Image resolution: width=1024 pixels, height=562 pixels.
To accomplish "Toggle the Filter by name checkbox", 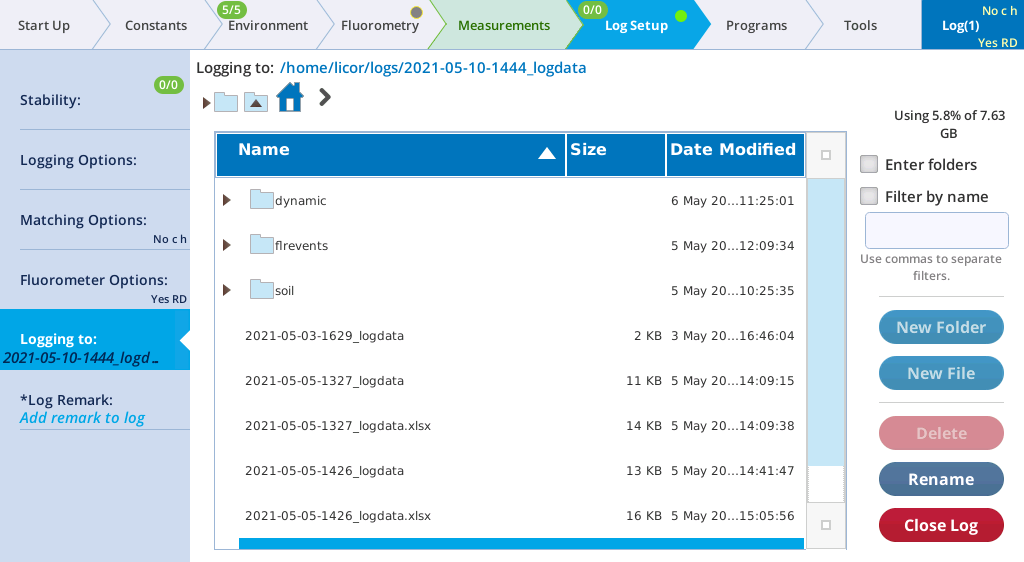I will pyautogui.click(x=870, y=196).
